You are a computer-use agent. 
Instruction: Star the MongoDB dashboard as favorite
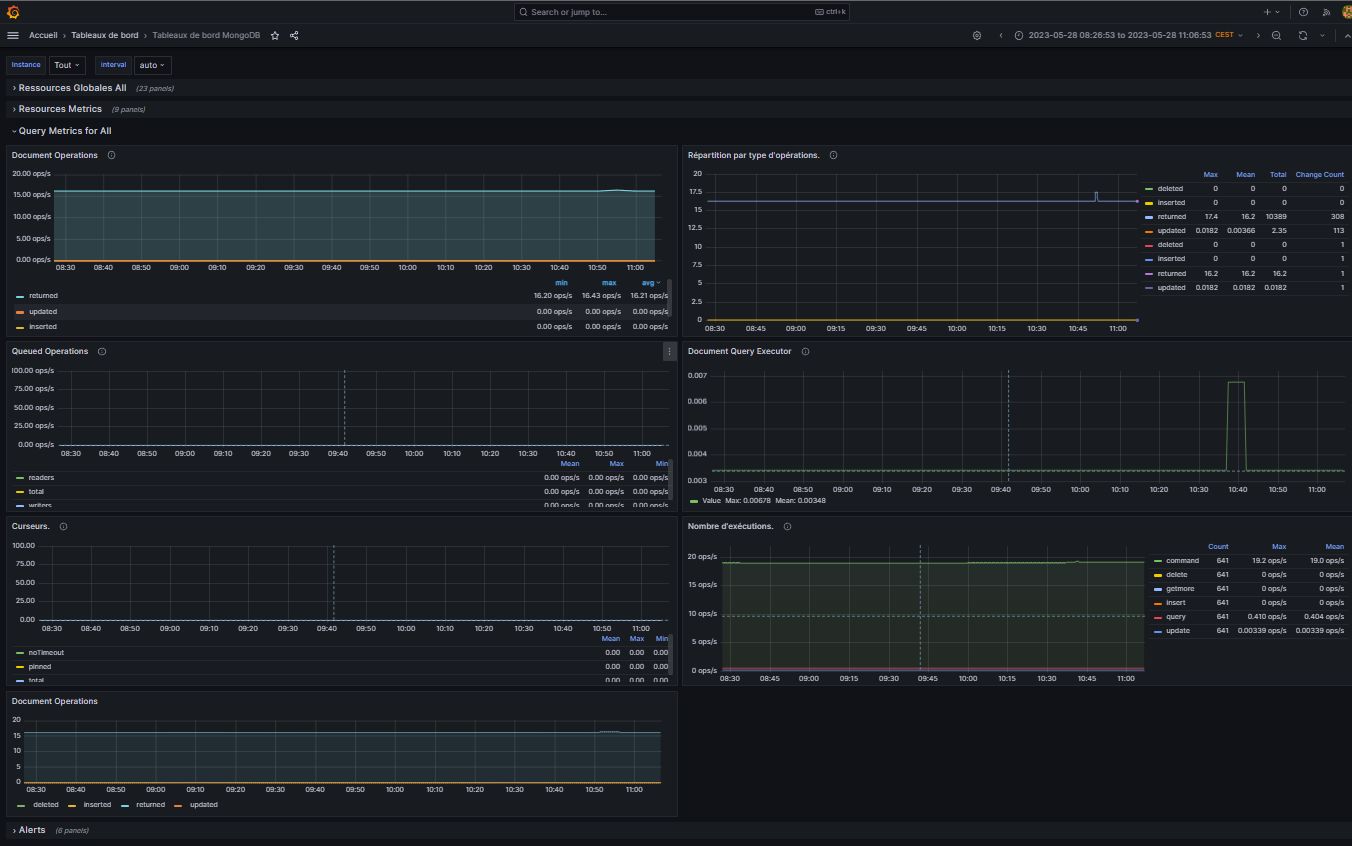click(275, 35)
